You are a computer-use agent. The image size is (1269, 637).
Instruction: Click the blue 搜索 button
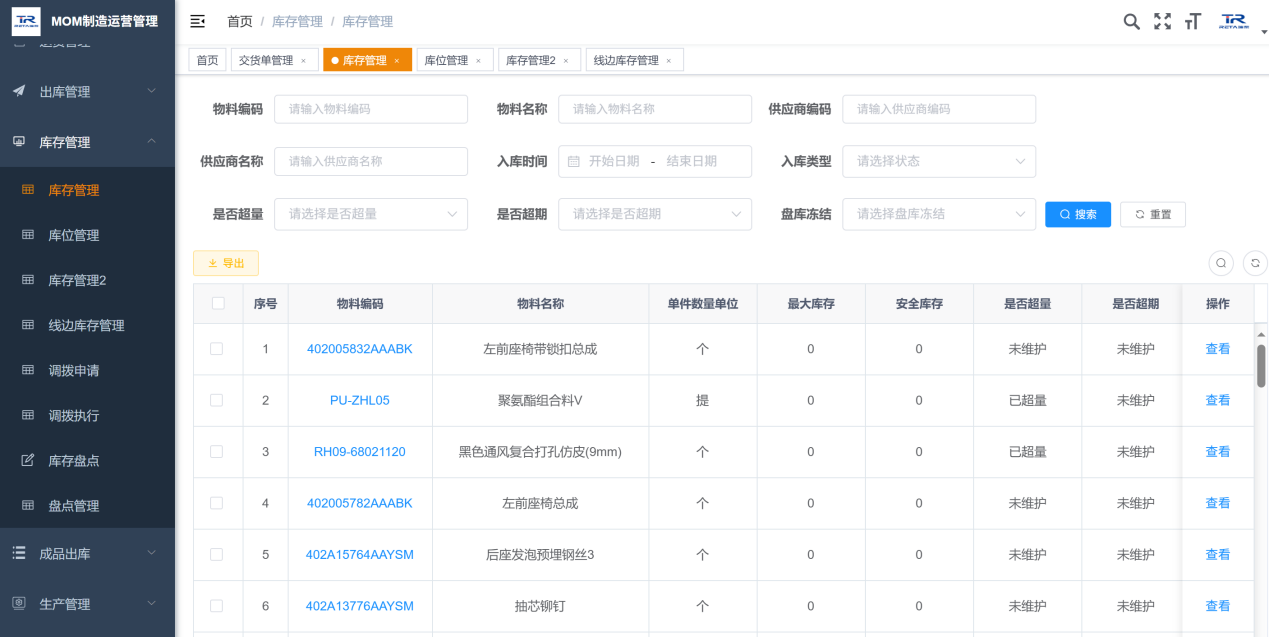tap(1078, 214)
